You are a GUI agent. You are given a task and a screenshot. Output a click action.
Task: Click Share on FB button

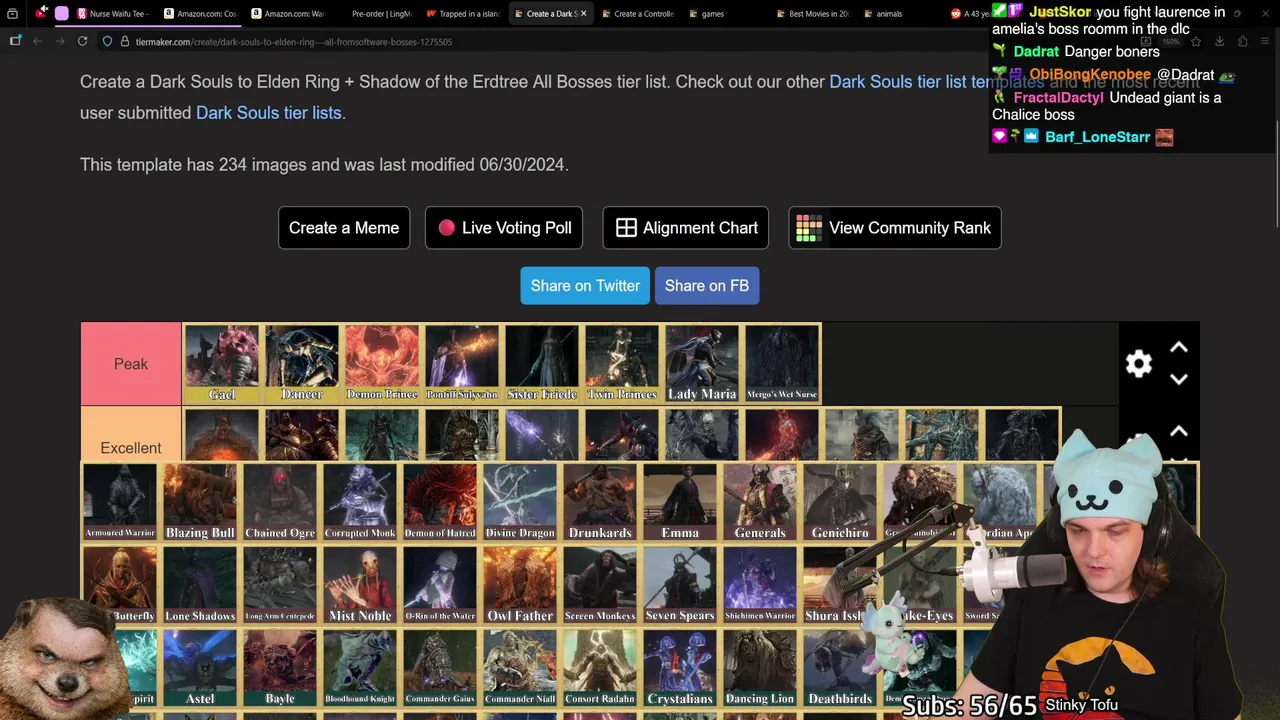coord(707,286)
